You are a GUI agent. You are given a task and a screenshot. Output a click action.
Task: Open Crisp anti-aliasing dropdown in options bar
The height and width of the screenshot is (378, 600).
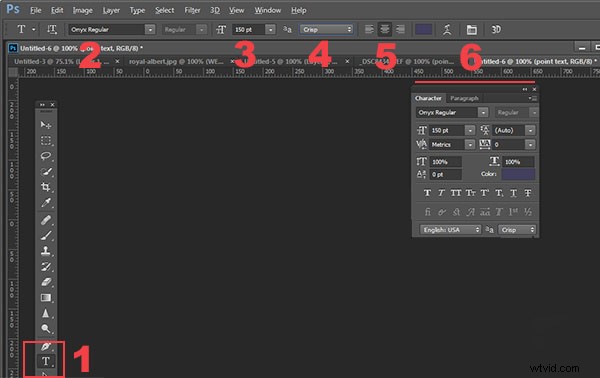pos(326,29)
